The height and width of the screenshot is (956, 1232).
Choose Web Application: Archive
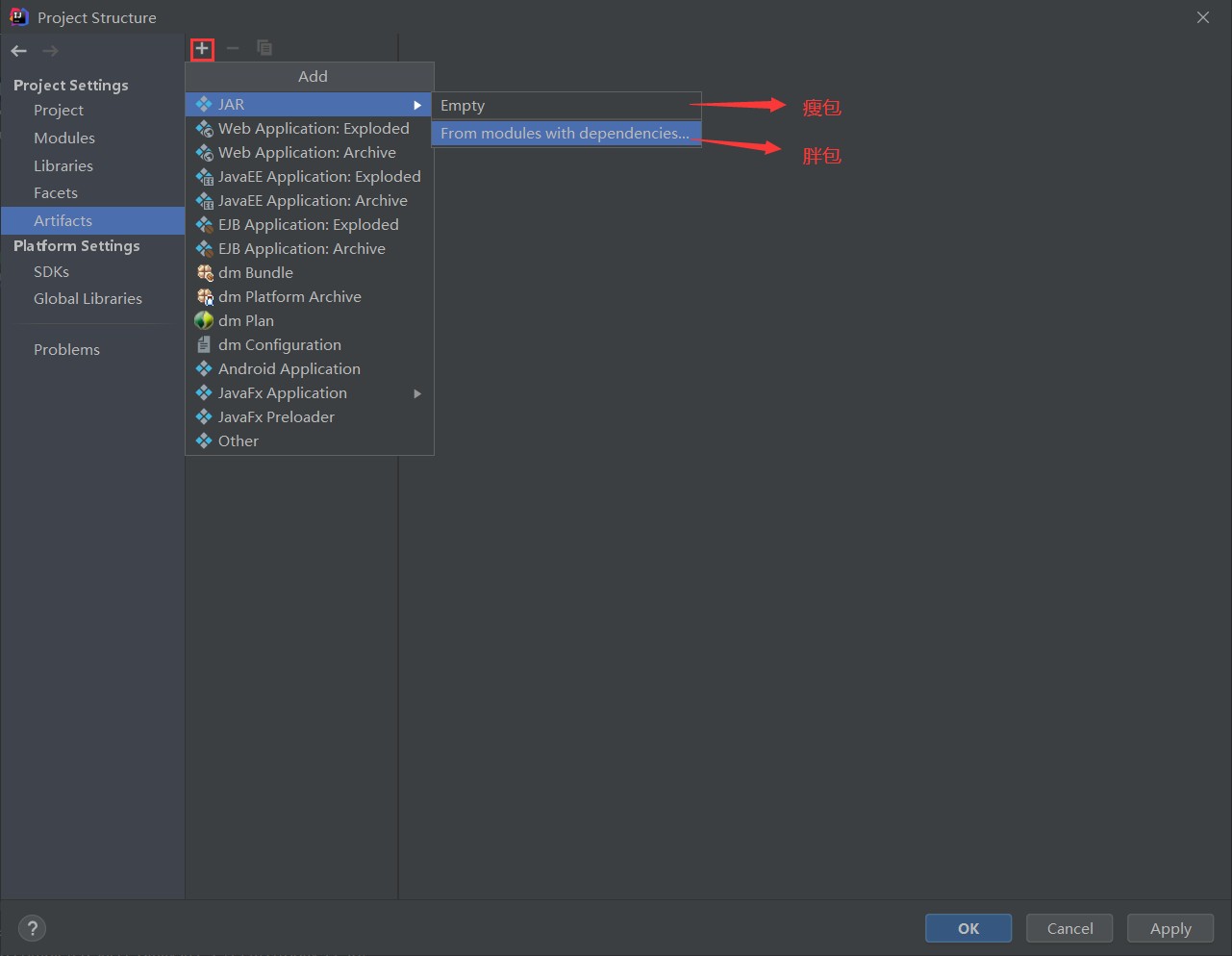coord(310,153)
